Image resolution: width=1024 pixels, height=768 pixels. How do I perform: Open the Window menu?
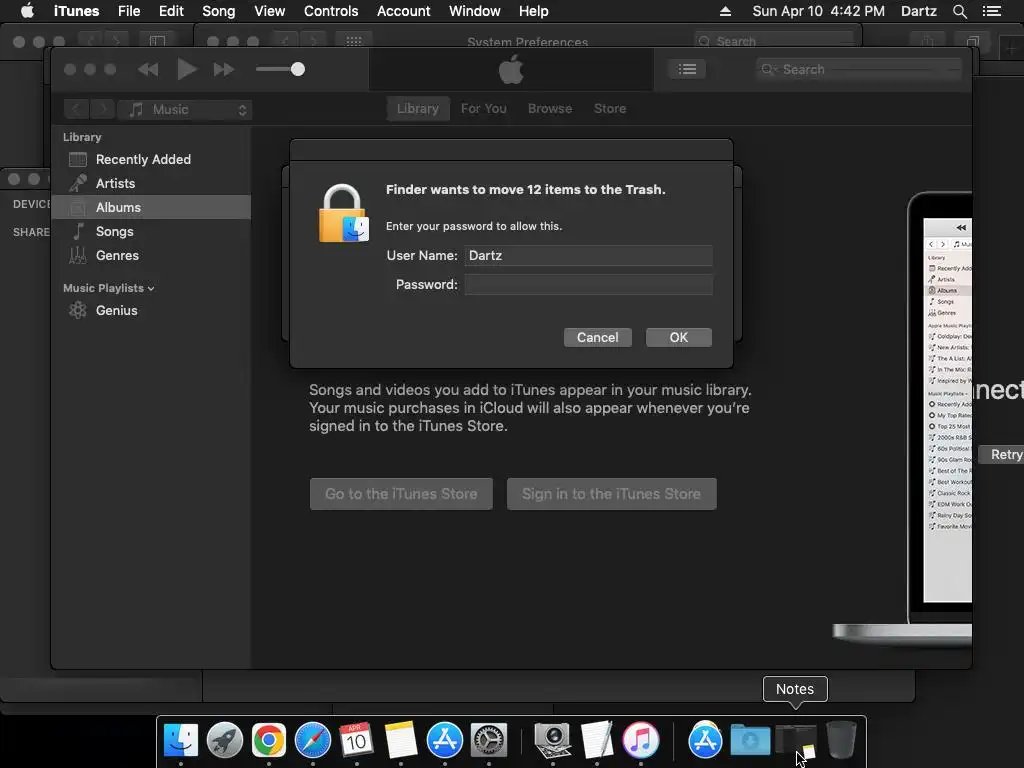(x=475, y=11)
